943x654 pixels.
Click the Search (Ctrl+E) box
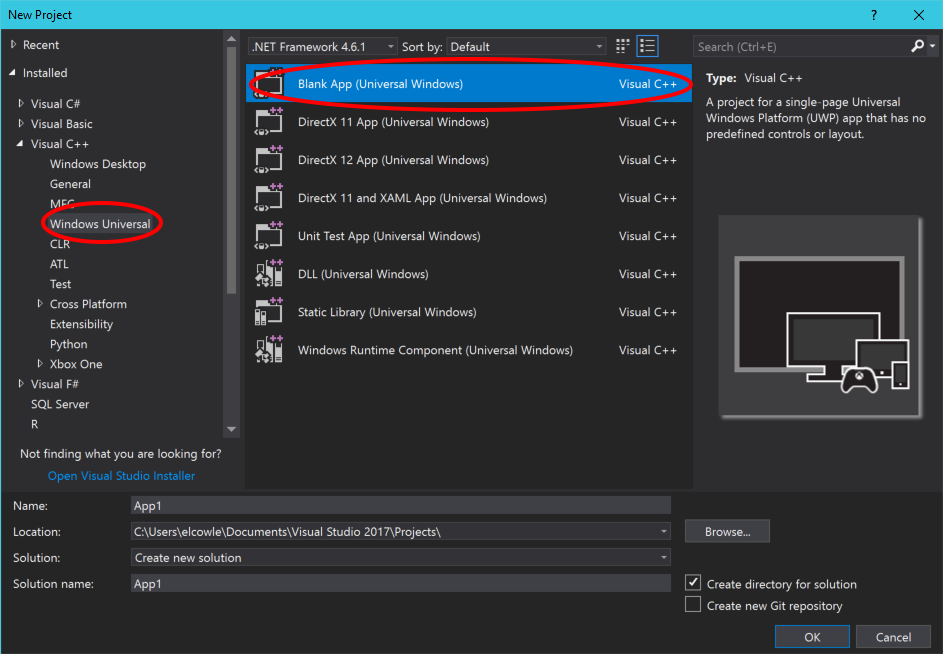(802, 46)
